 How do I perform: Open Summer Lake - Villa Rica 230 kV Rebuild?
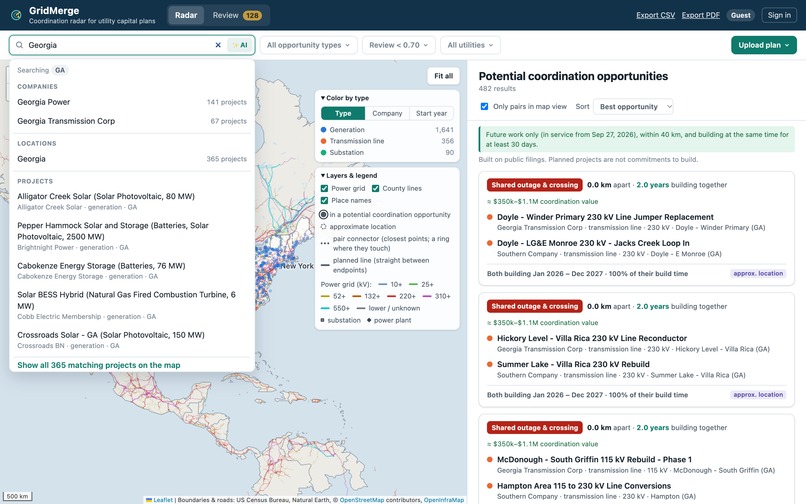click(573, 365)
